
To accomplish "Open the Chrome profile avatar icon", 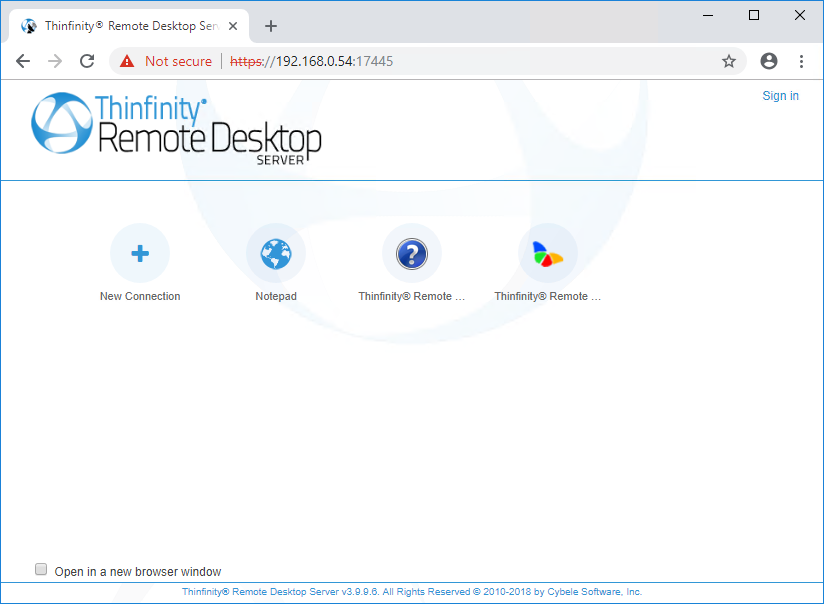I will click(x=768, y=61).
